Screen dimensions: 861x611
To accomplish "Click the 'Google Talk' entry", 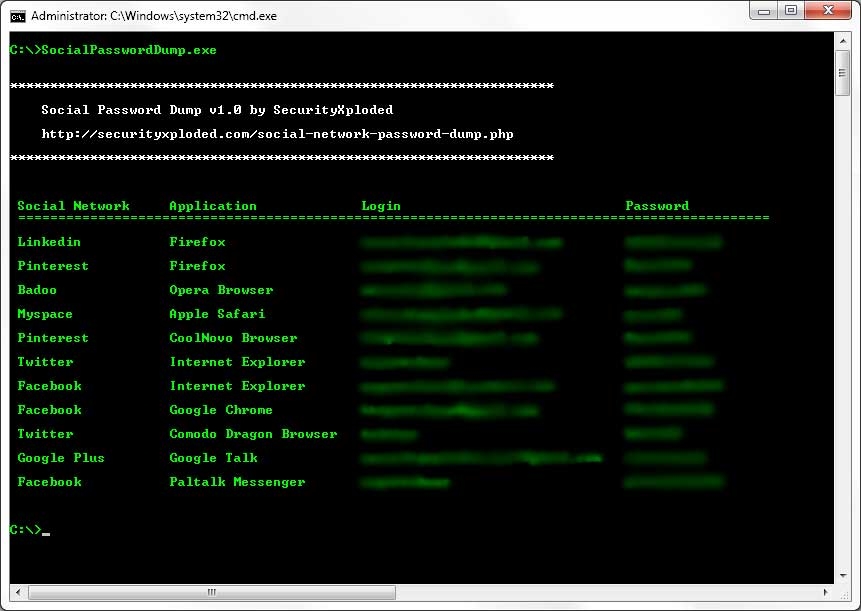I will click(x=214, y=458).
